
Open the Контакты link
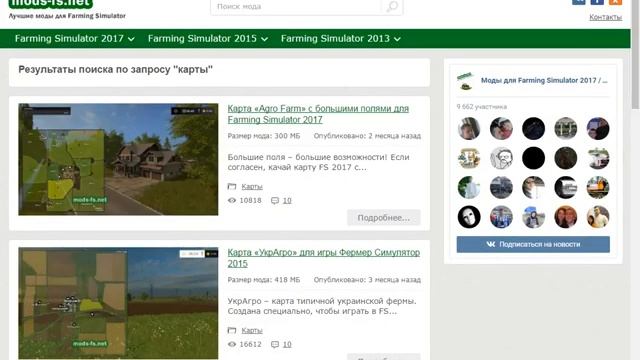pyautogui.click(x=605, y=17)
